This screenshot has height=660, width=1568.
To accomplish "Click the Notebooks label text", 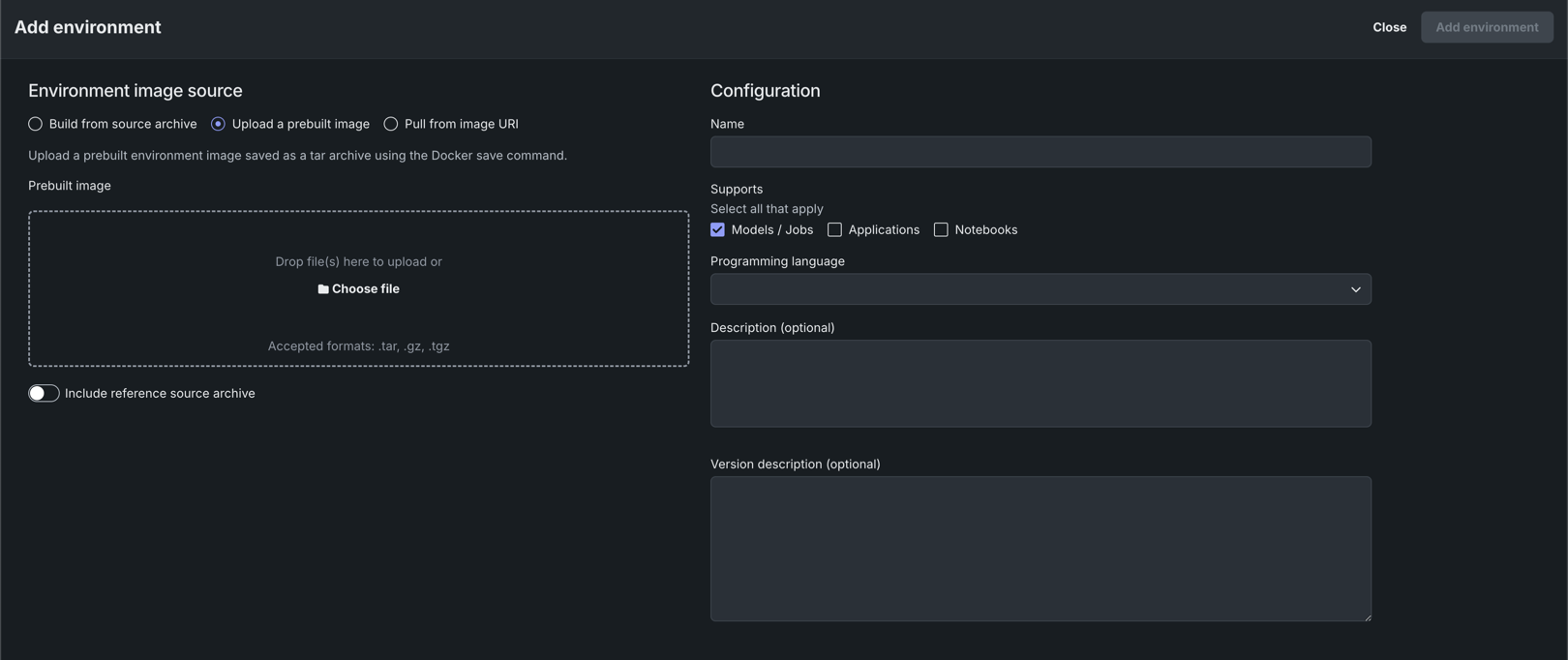I will click(x=985, y=229).
